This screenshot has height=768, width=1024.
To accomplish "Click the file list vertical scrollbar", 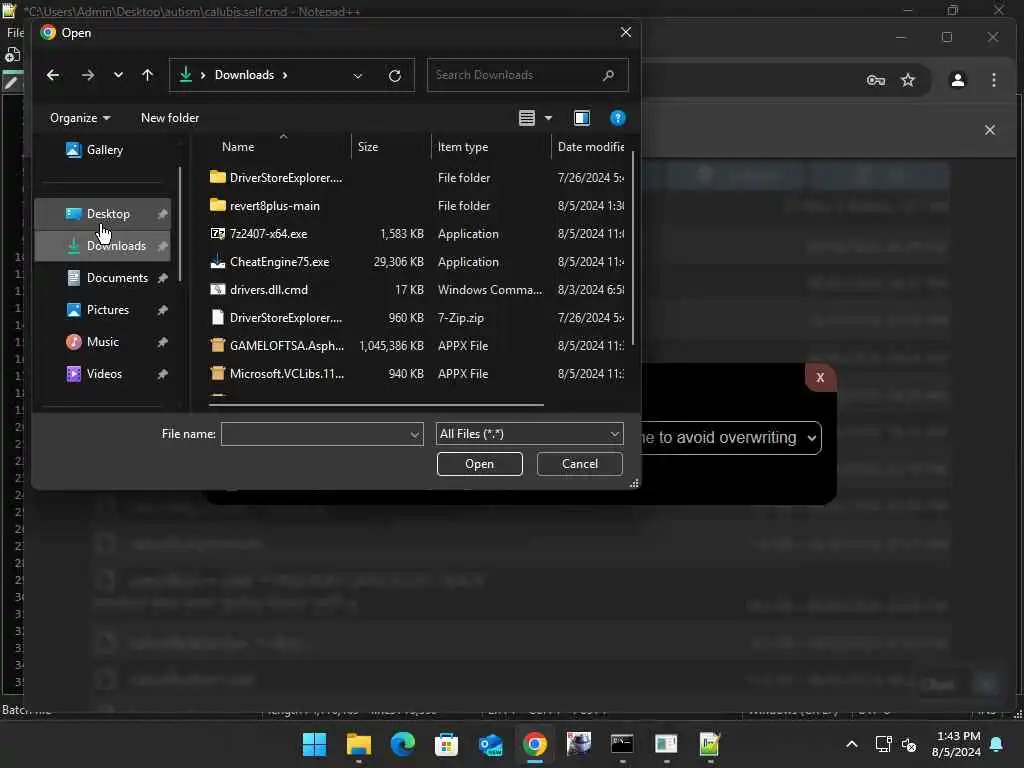I will 633,248.
